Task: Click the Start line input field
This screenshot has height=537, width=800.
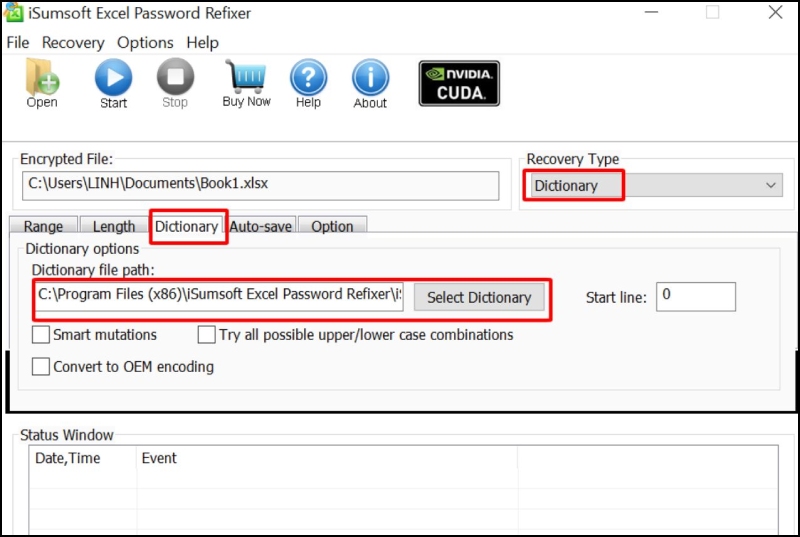Action: tap(697, 296)
